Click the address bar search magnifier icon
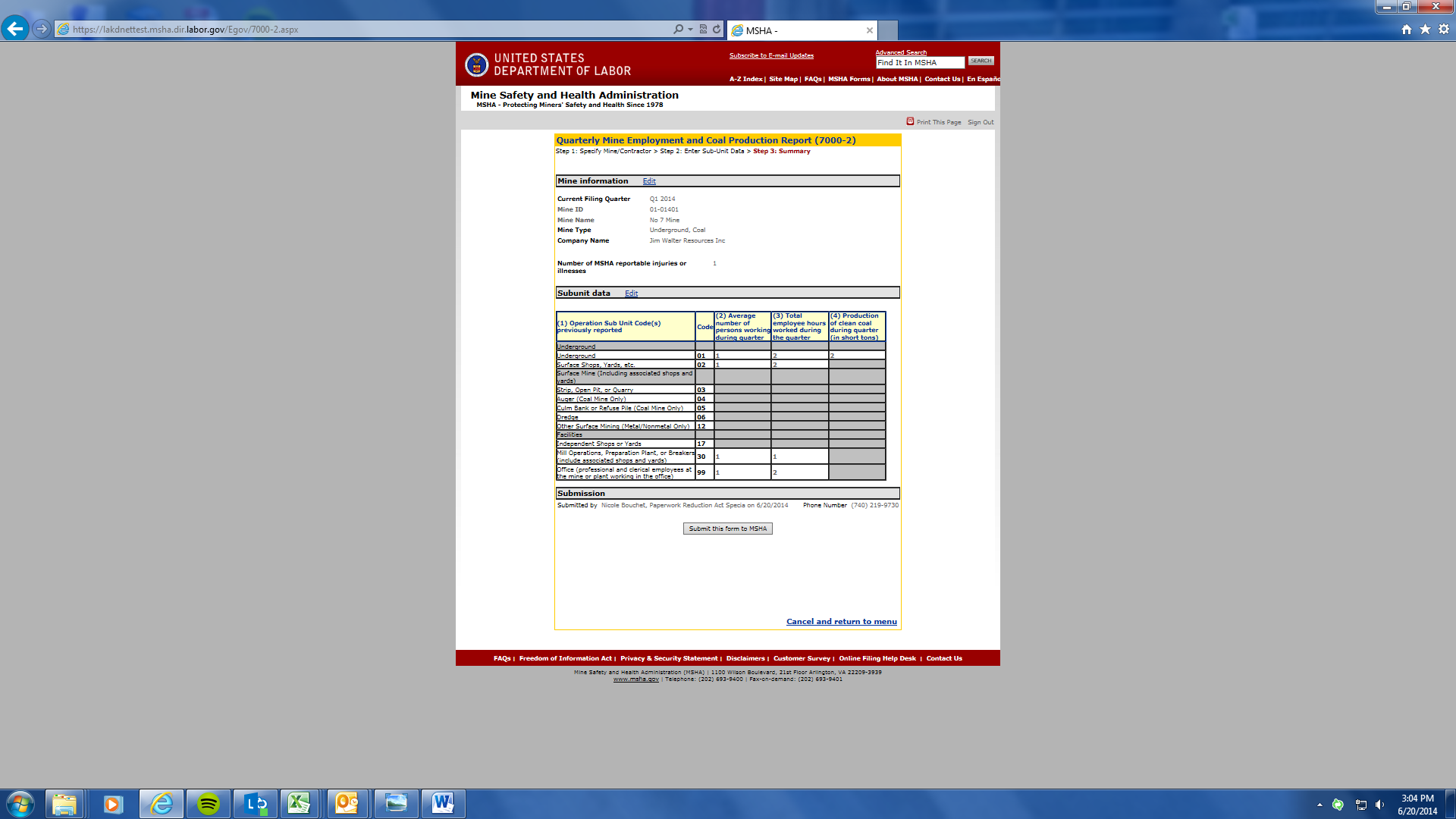Screen dimensions: 1456x819 point(678,29)
